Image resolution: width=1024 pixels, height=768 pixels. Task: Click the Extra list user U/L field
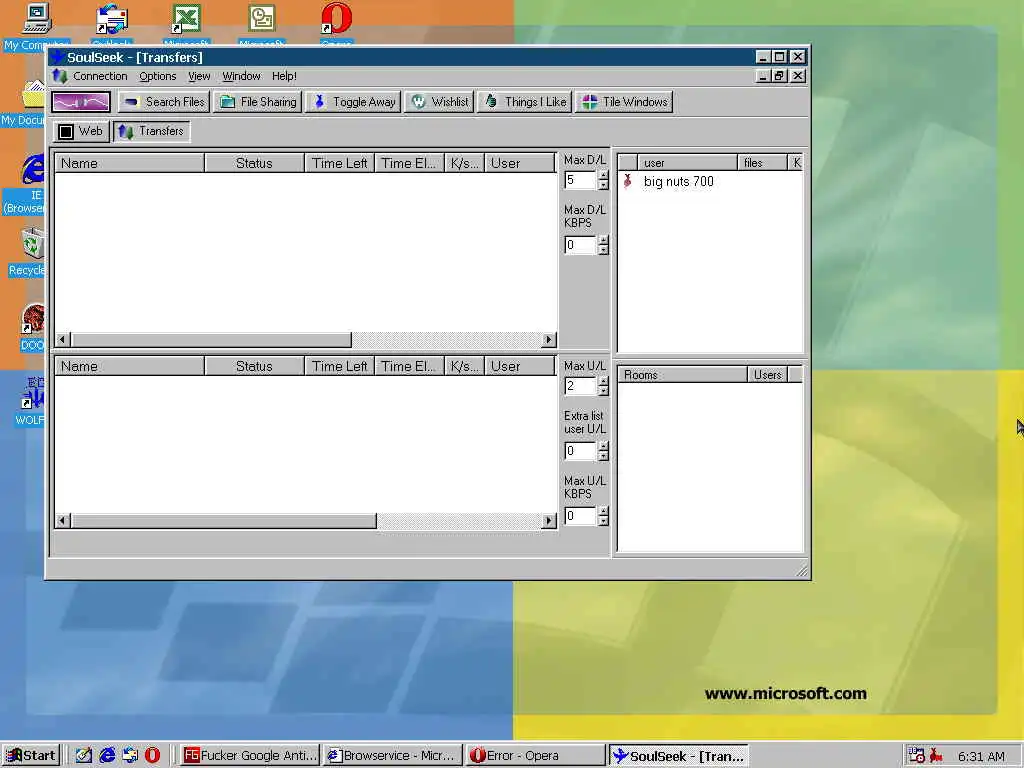pos(580,451)
